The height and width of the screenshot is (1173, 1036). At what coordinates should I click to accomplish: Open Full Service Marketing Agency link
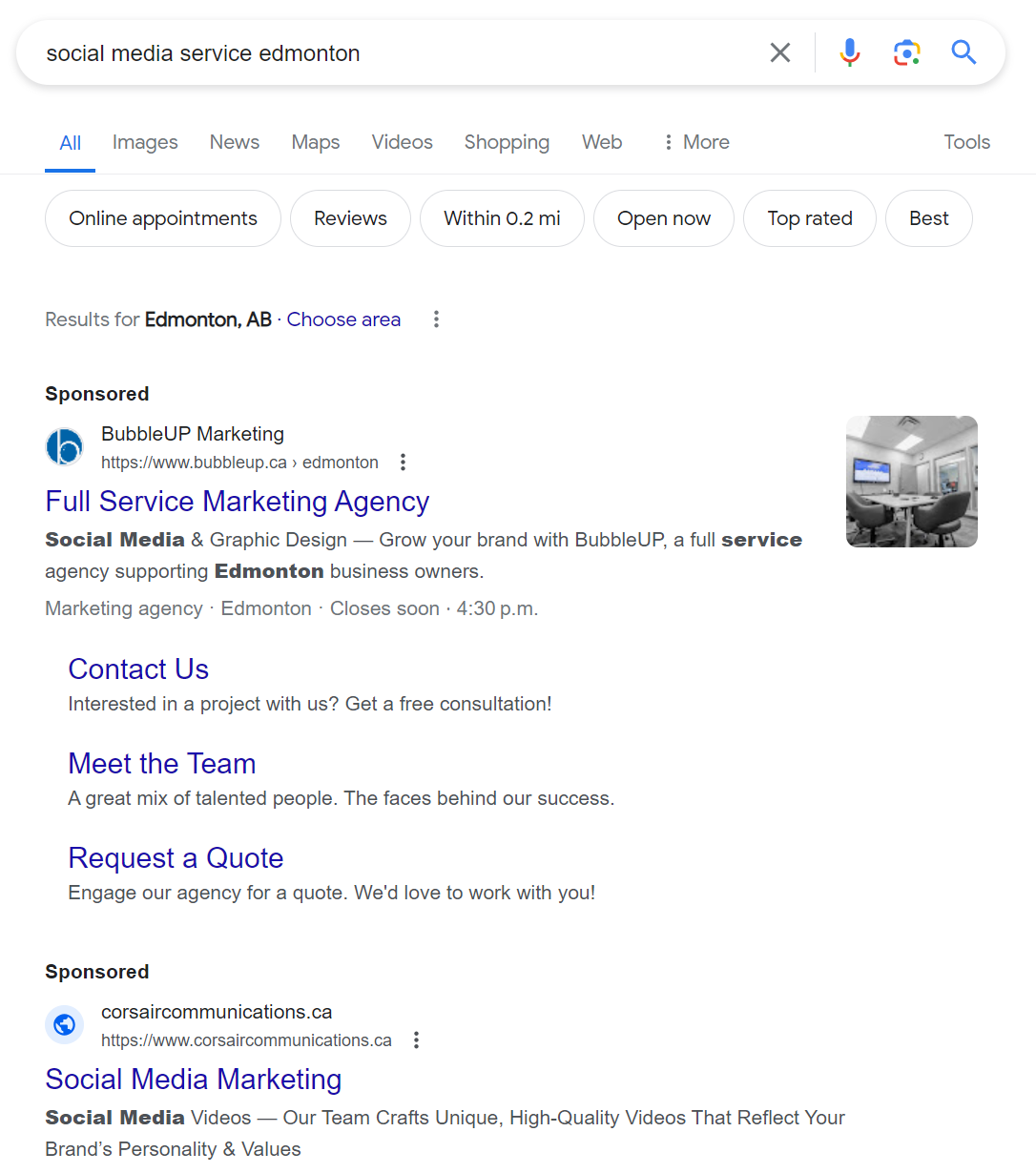coord(238,502)
